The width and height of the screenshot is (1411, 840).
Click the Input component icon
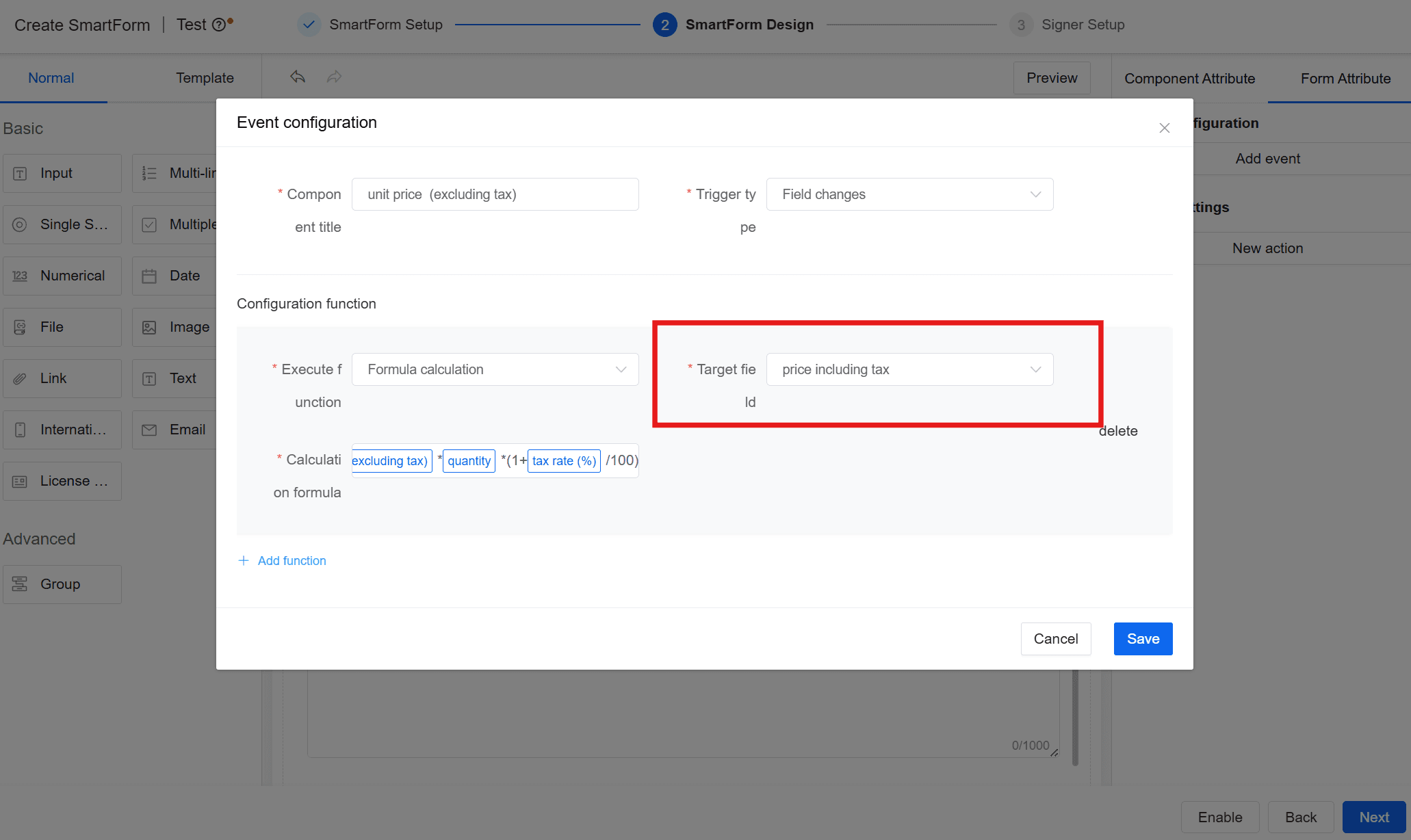coord(20,174)
